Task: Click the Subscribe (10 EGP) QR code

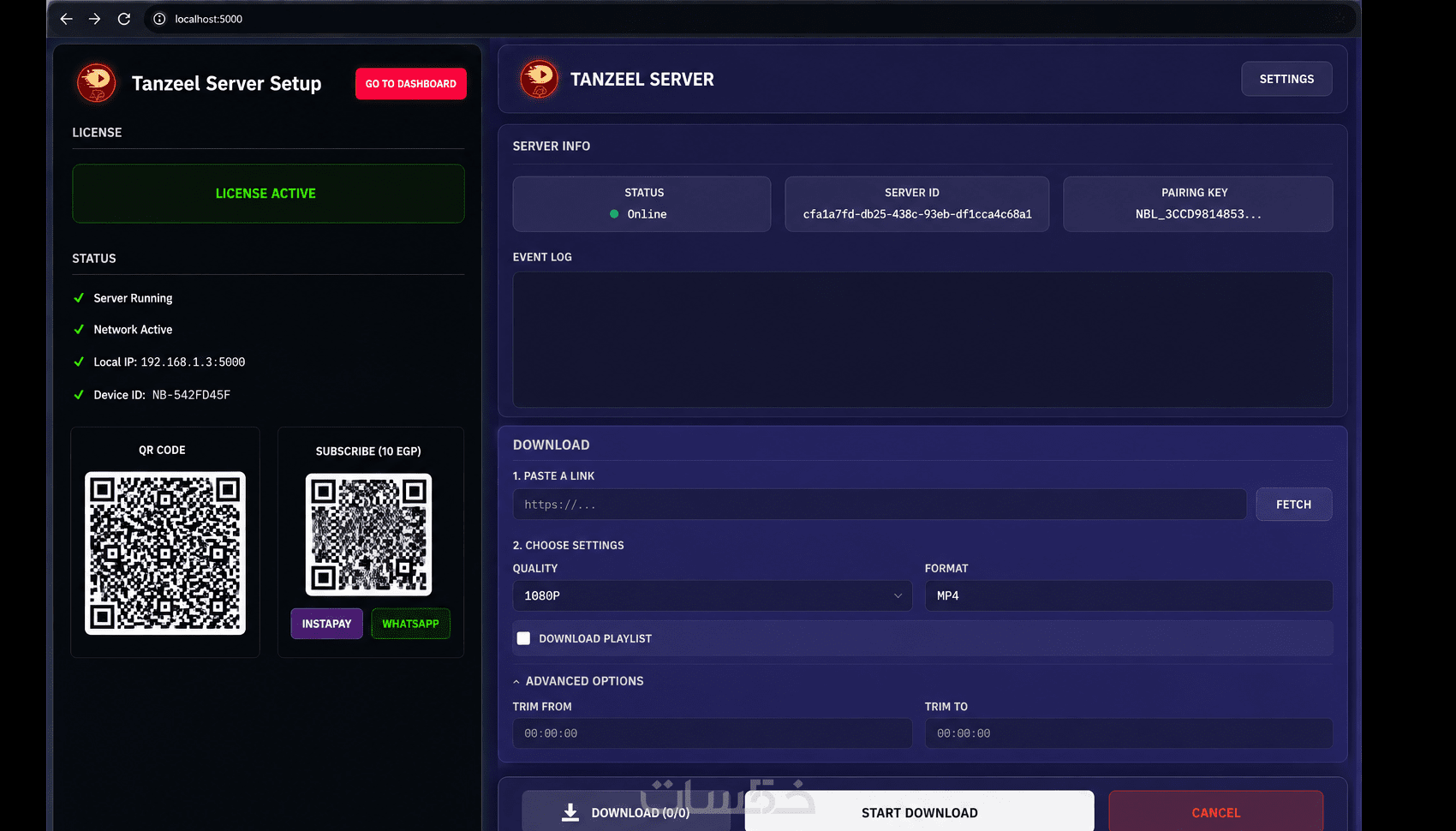Action: coord(368,535)
